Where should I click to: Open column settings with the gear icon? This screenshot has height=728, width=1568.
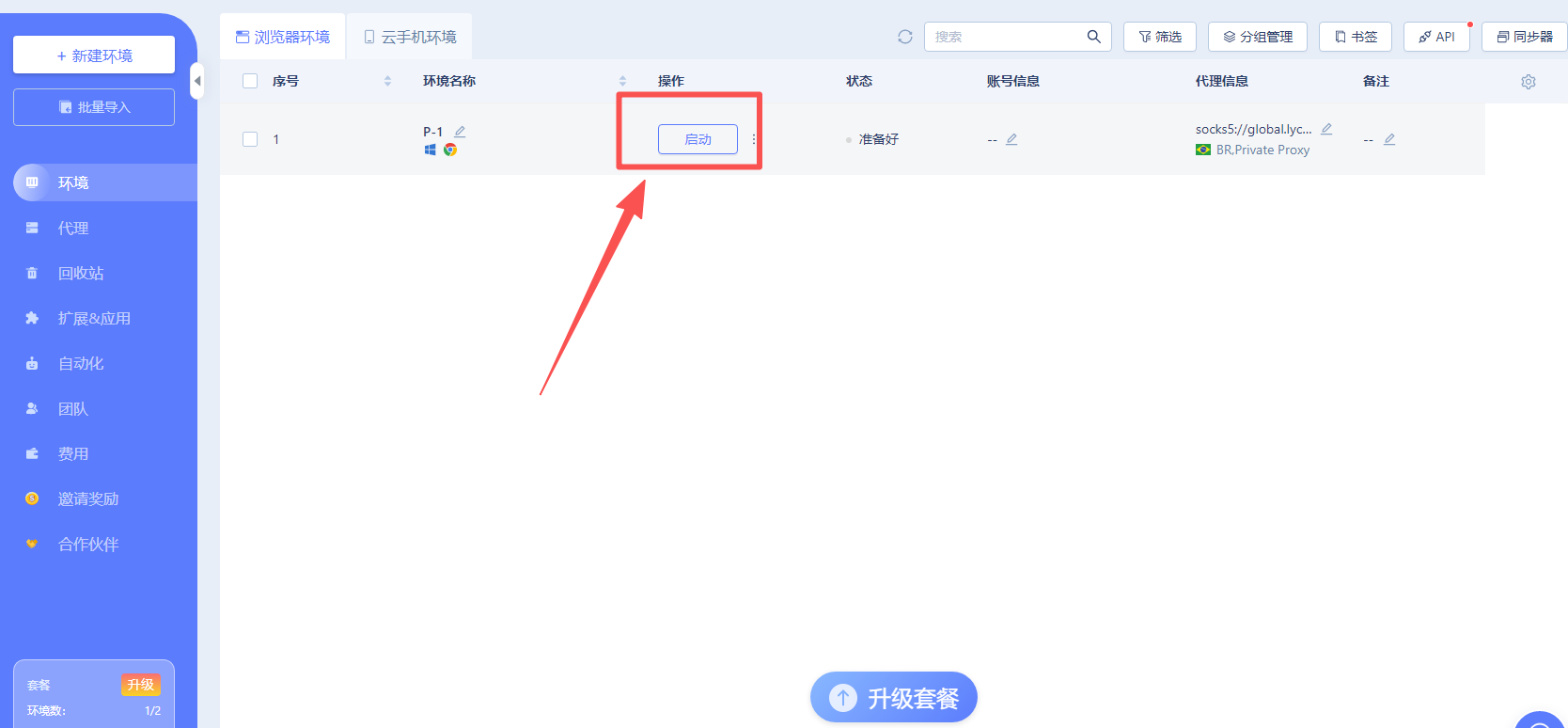pos(1528,82)
